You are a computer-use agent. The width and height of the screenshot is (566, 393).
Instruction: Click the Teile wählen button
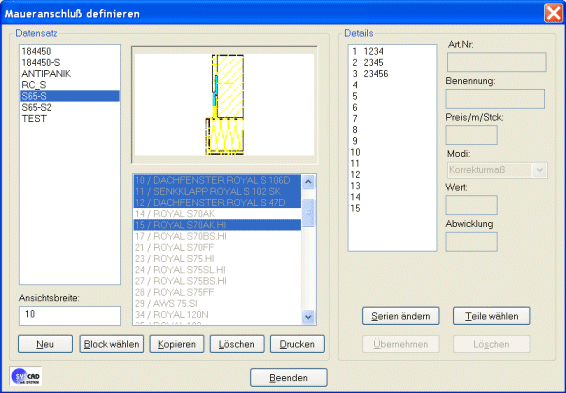[492, 316]
